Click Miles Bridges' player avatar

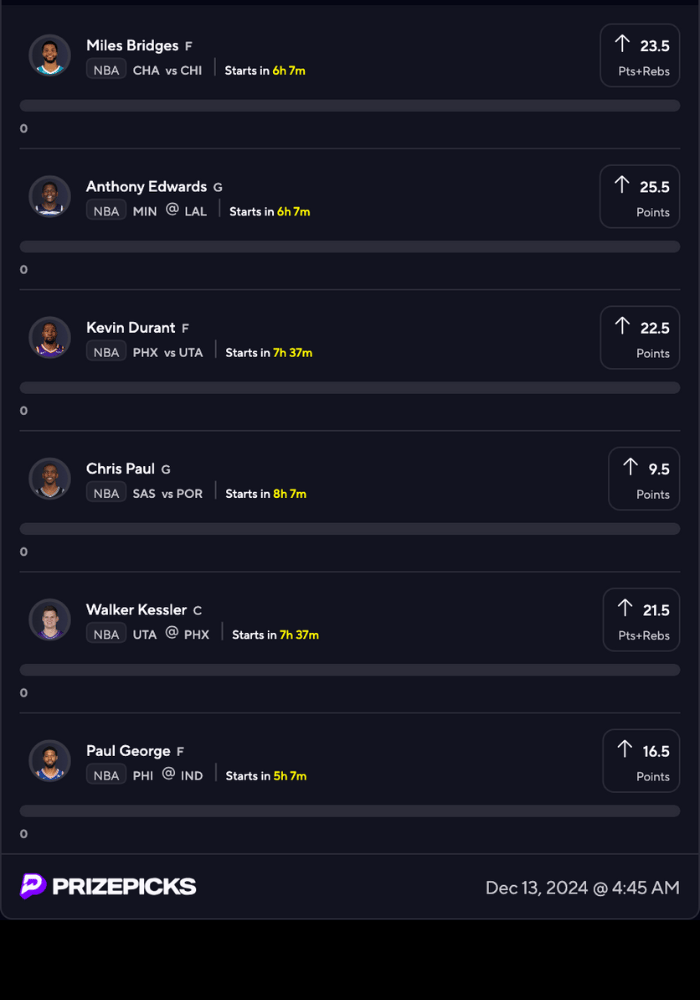[x=50, y=56]
